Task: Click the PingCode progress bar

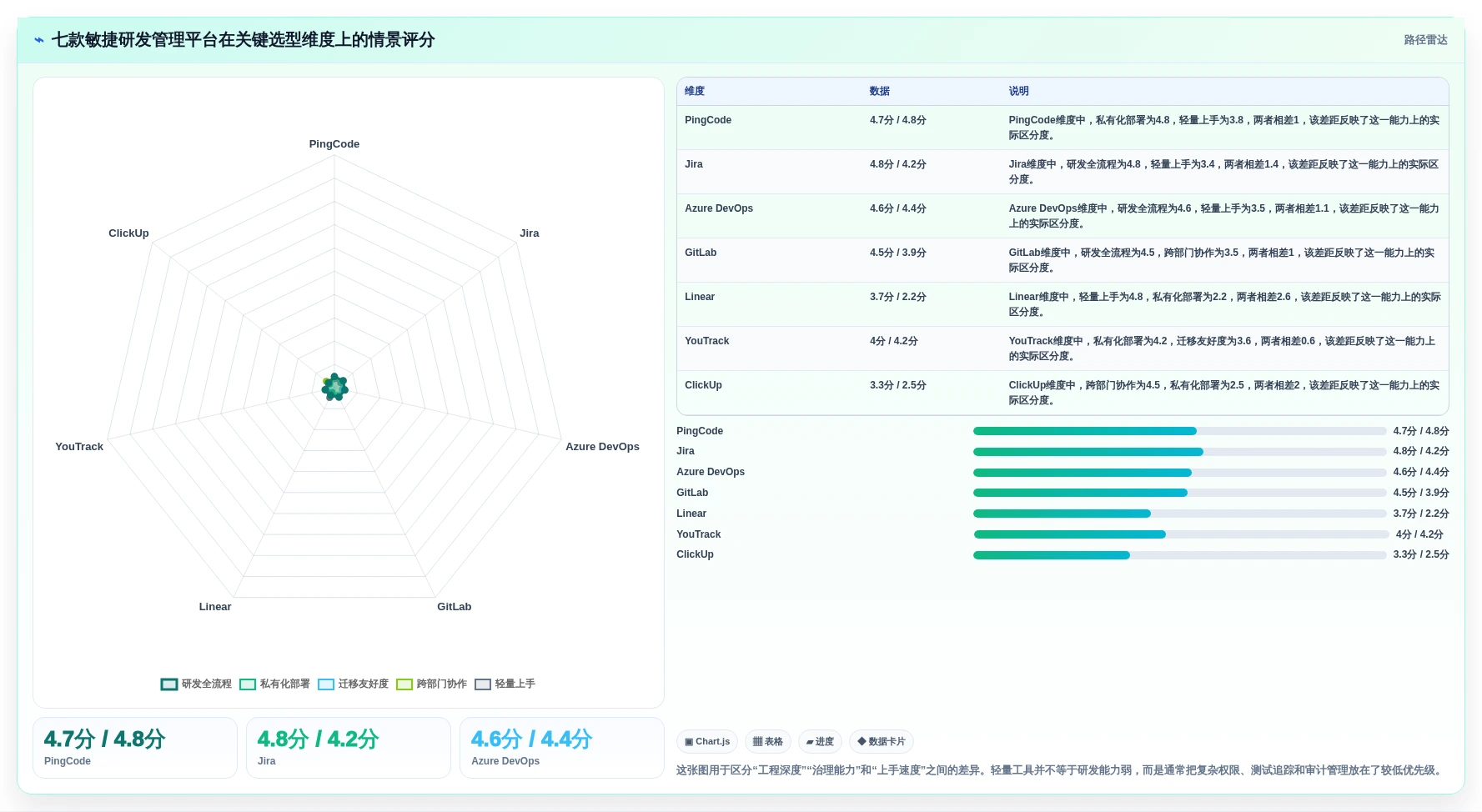Action: pyautogui.click(x=1180, y=431)
